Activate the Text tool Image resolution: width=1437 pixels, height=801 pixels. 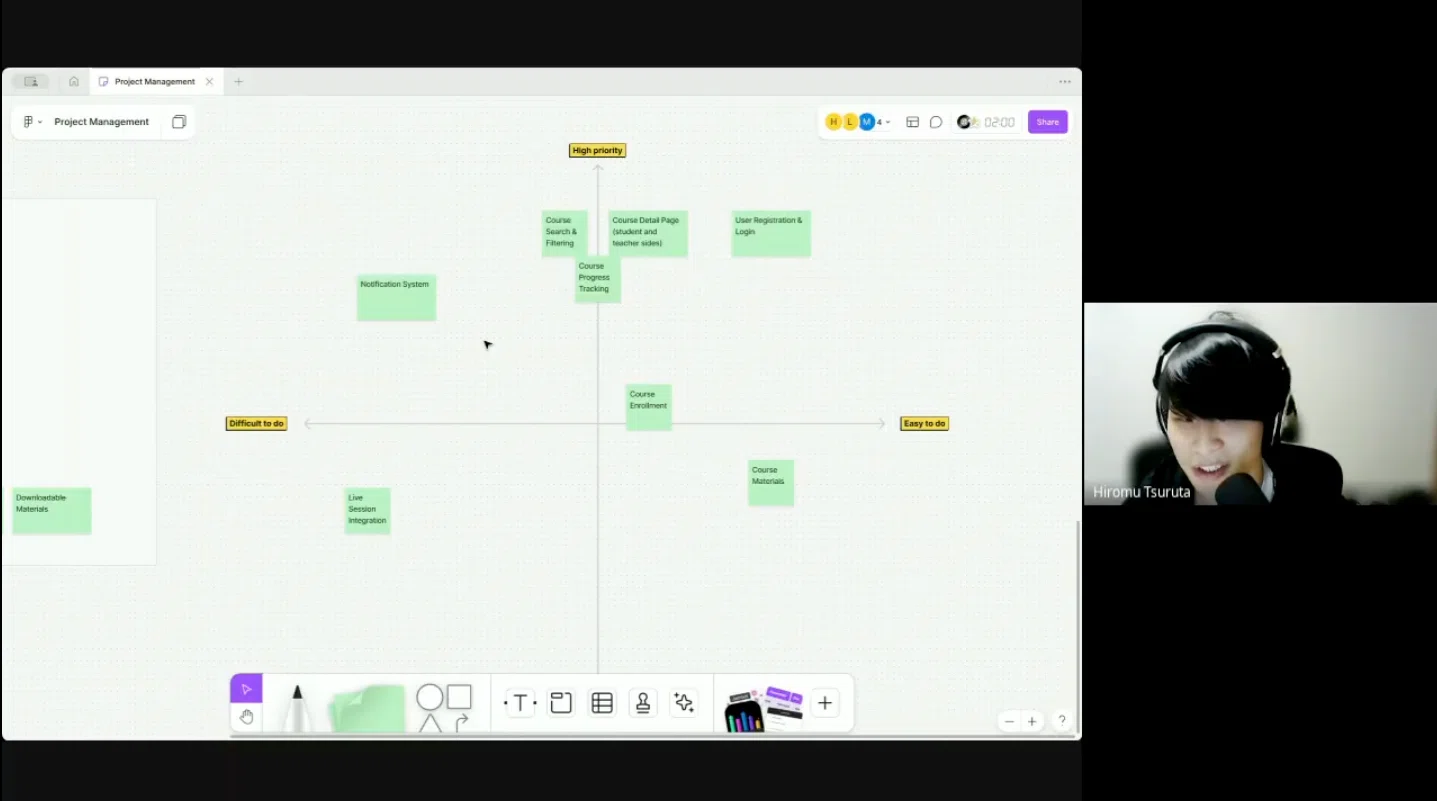click(520, 703)
